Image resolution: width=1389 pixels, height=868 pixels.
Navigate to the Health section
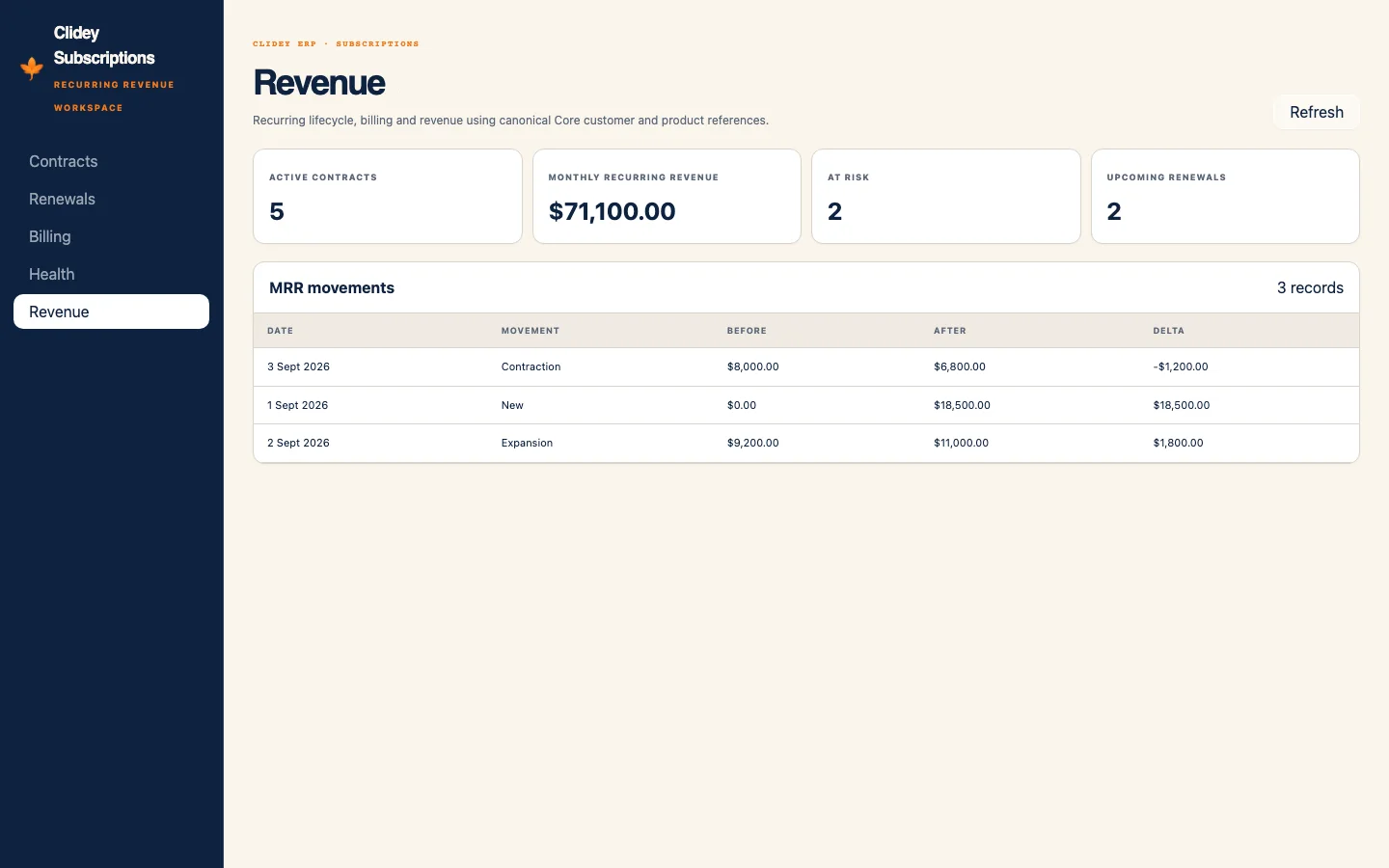point(111,274)
